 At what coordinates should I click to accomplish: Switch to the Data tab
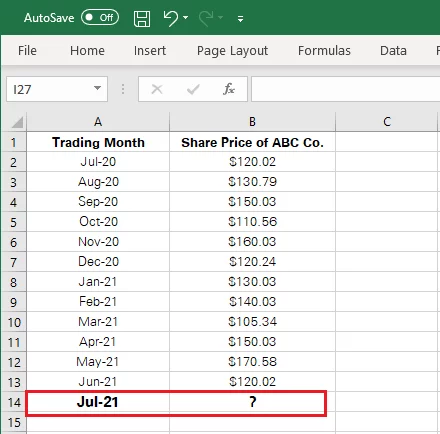click(x=393, y=51)
